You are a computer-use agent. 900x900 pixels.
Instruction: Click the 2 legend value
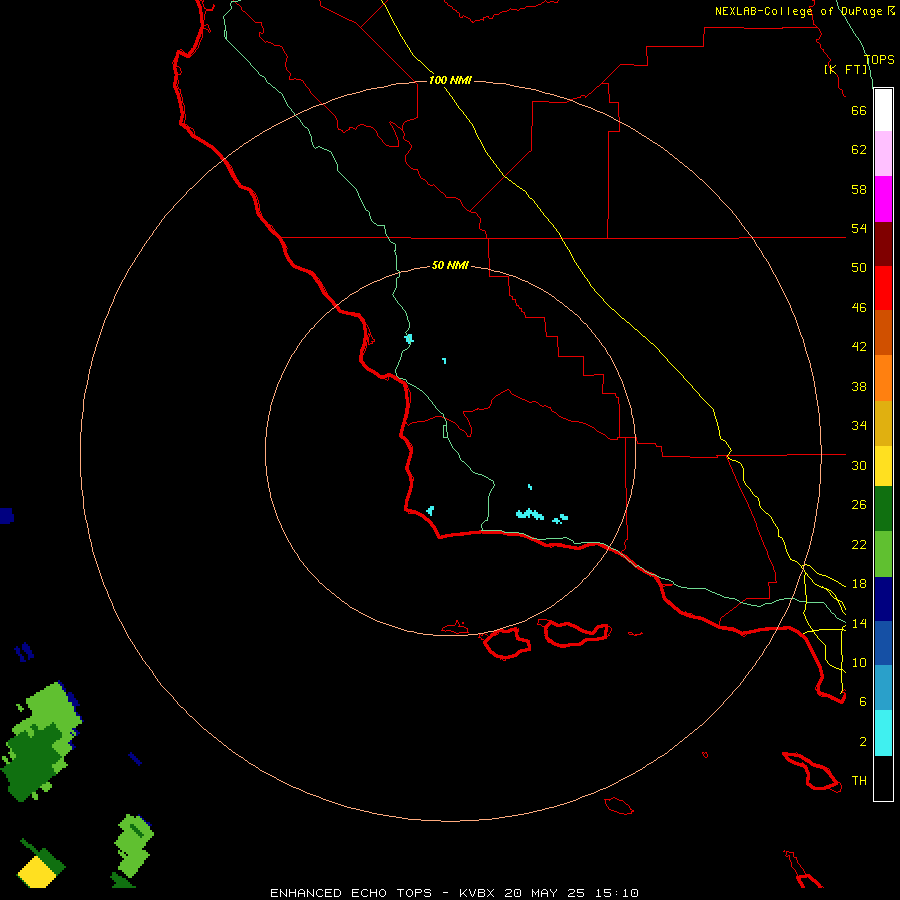coord(863,742)
